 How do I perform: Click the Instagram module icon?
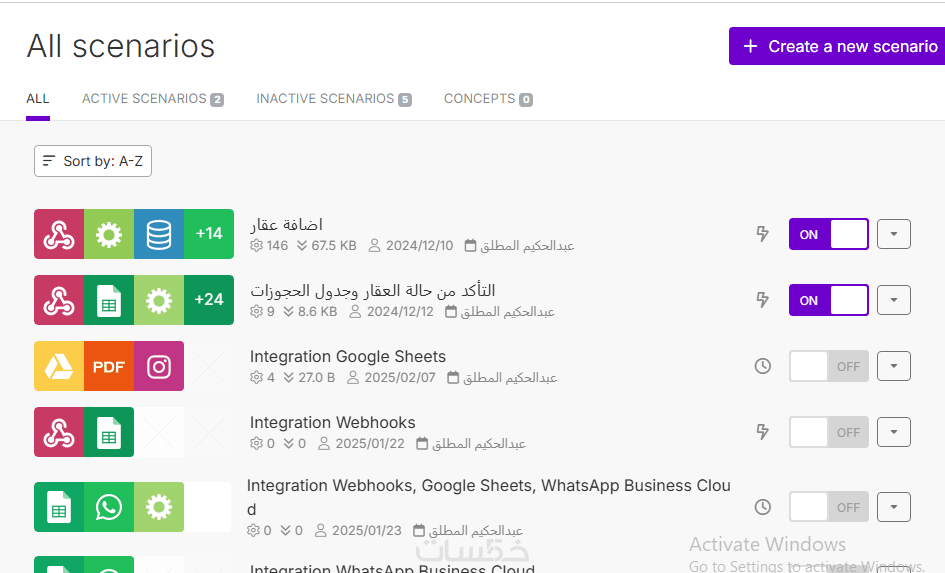(x=159, y=366)
